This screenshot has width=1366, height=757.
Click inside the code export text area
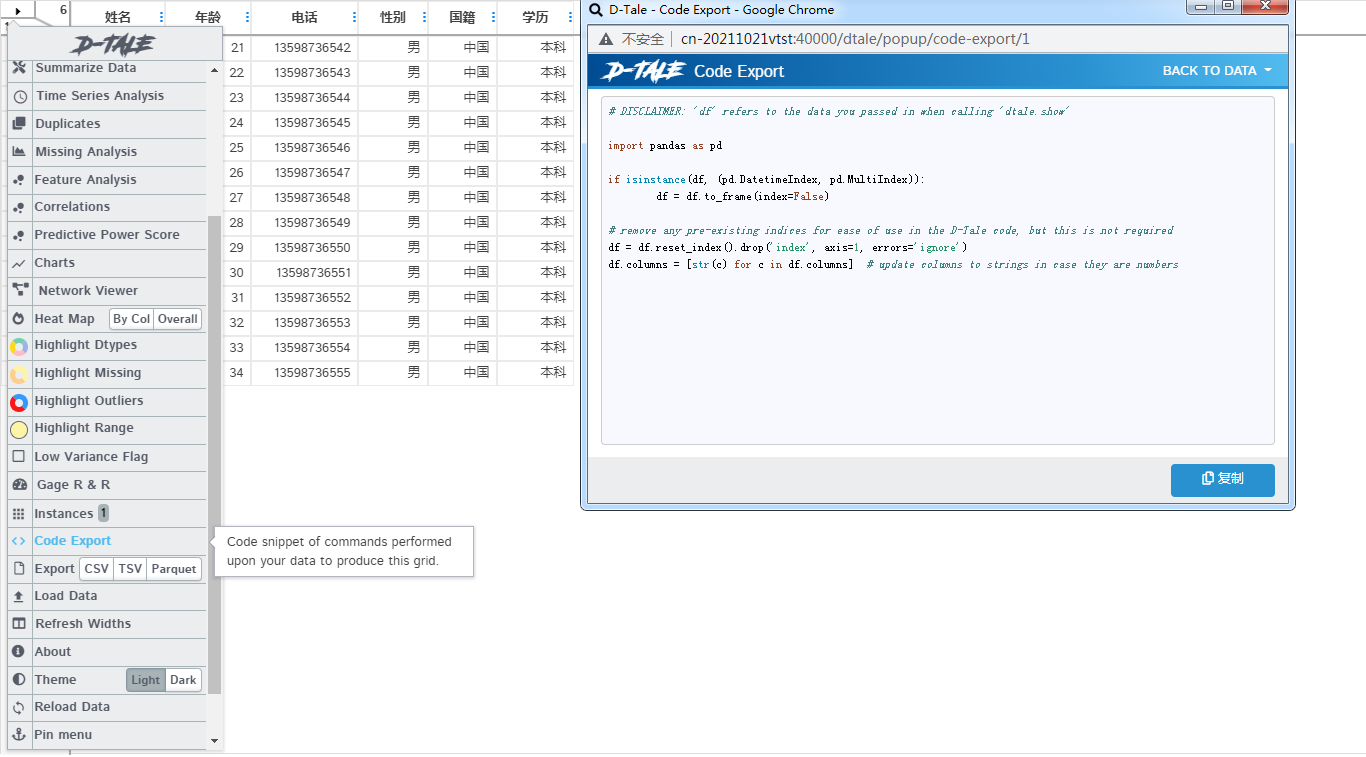click(x=937, y=270)
